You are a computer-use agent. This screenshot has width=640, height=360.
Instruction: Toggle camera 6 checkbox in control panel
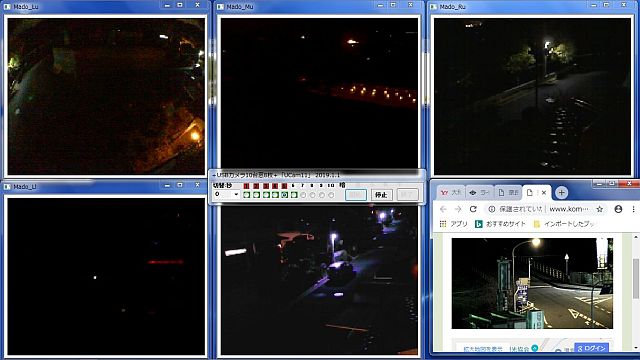tap(294, 195)
